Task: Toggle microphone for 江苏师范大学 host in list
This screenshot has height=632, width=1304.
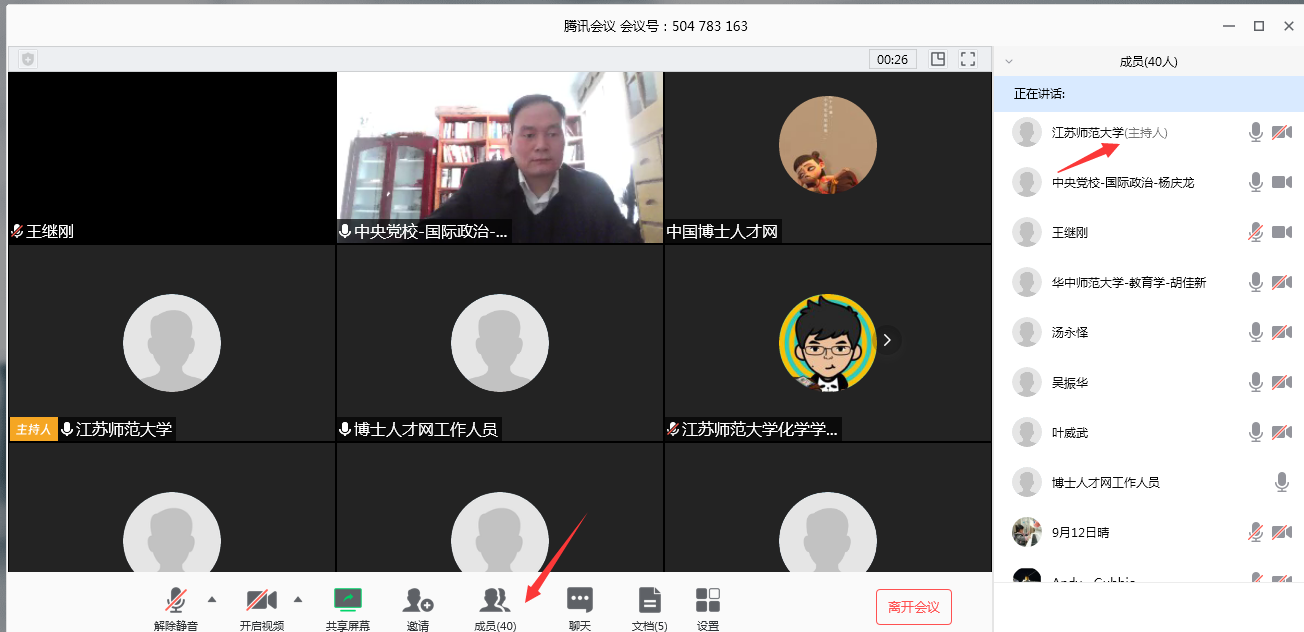Action: point(1255,132)
